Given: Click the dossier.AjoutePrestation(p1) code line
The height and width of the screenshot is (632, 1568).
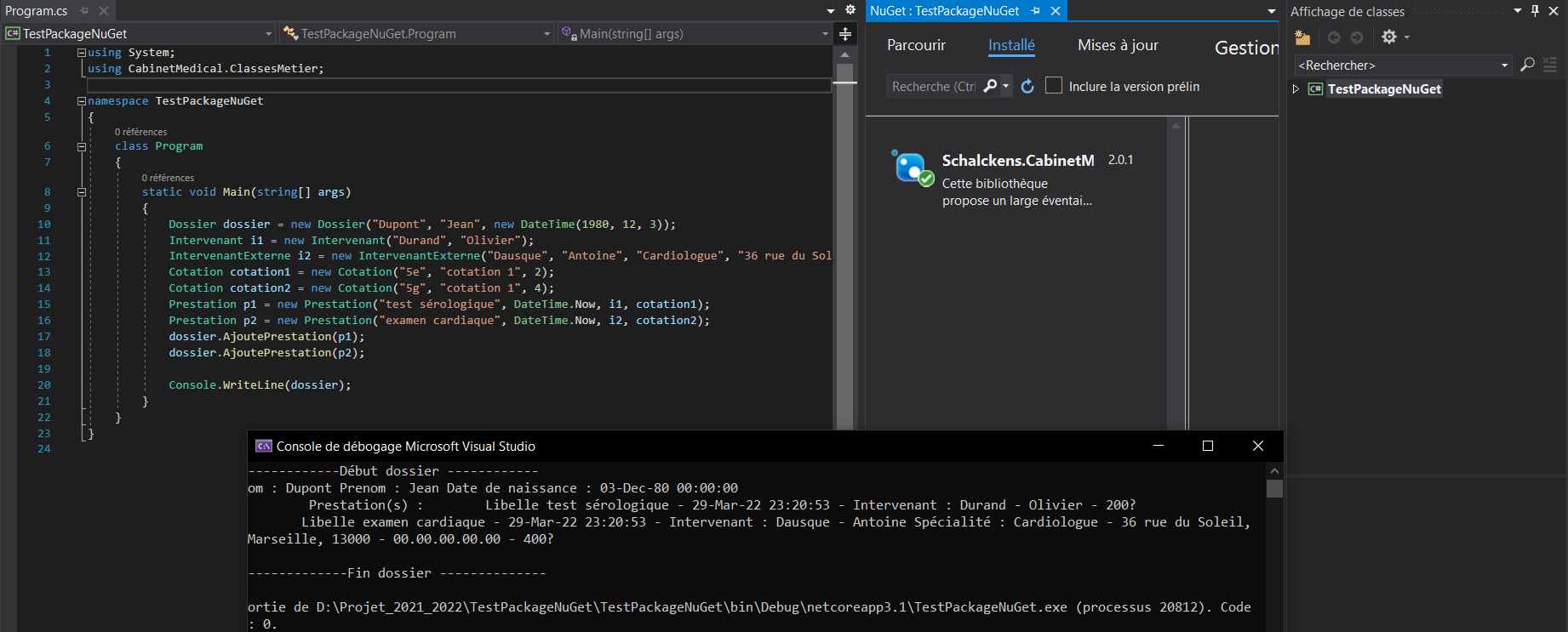Looking at the screenshot, I should coord(266,337).
